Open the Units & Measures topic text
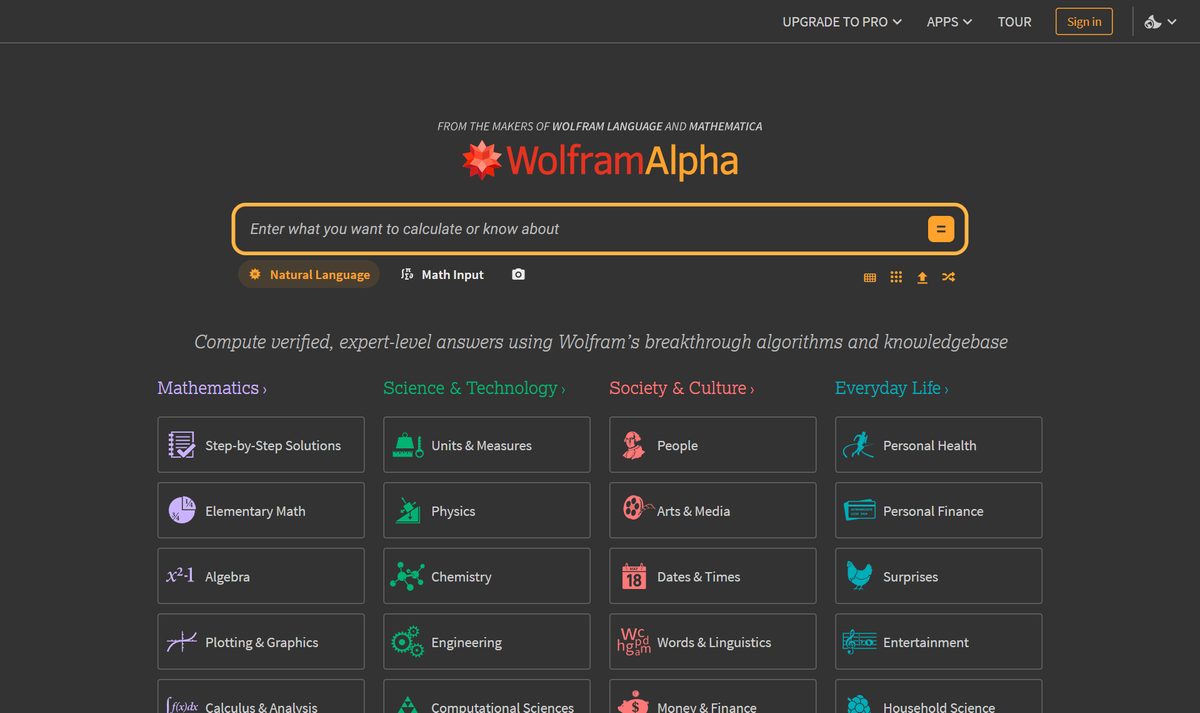This screenshot has width=1200, height=713. (x=481, y=446)
